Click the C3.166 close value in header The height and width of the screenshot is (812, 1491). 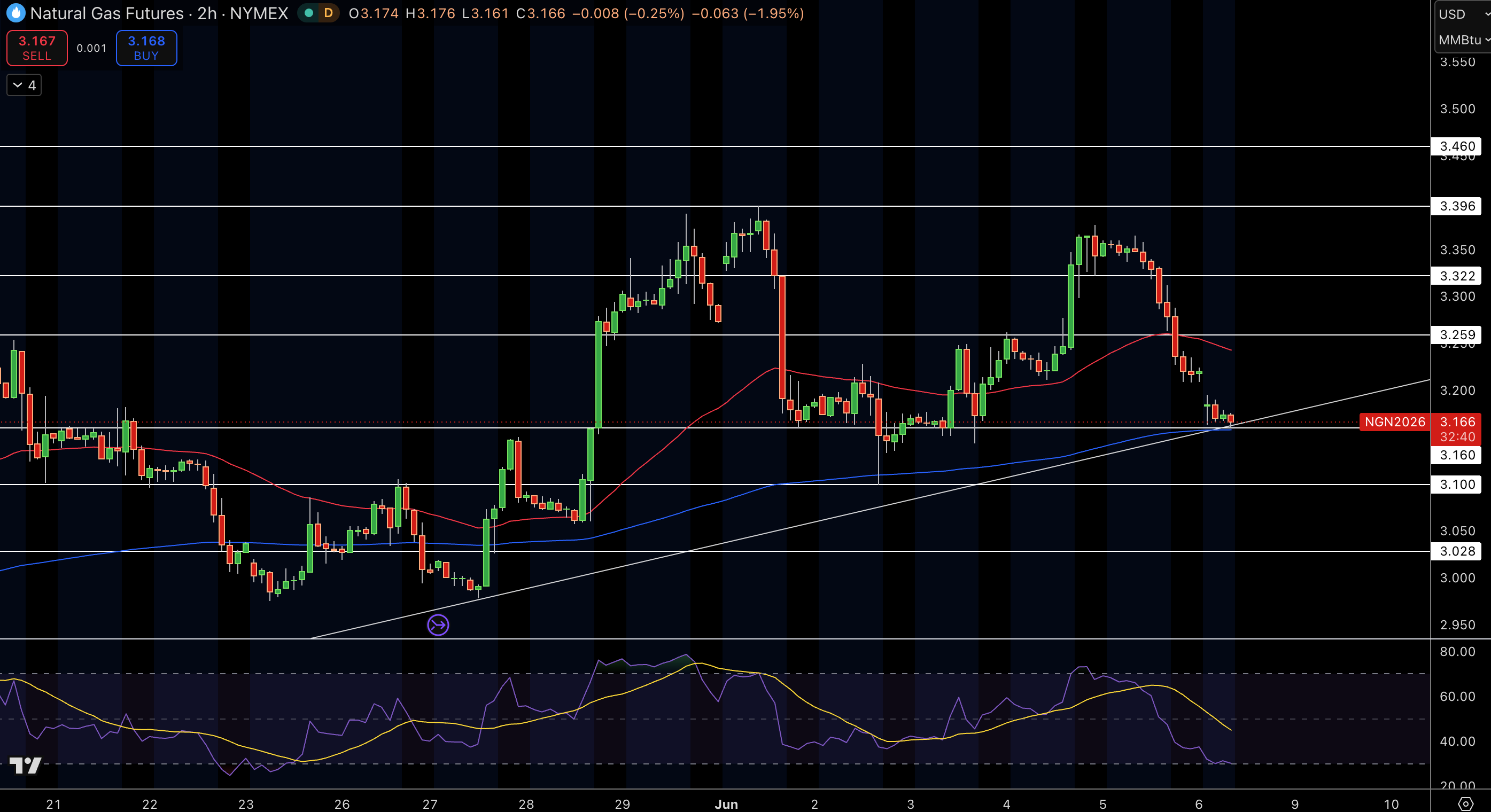pyautogui.click(x=541, y=13)
